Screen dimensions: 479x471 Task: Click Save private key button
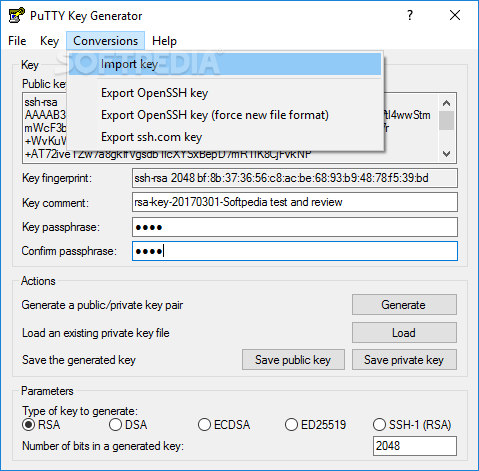(404, 360)
